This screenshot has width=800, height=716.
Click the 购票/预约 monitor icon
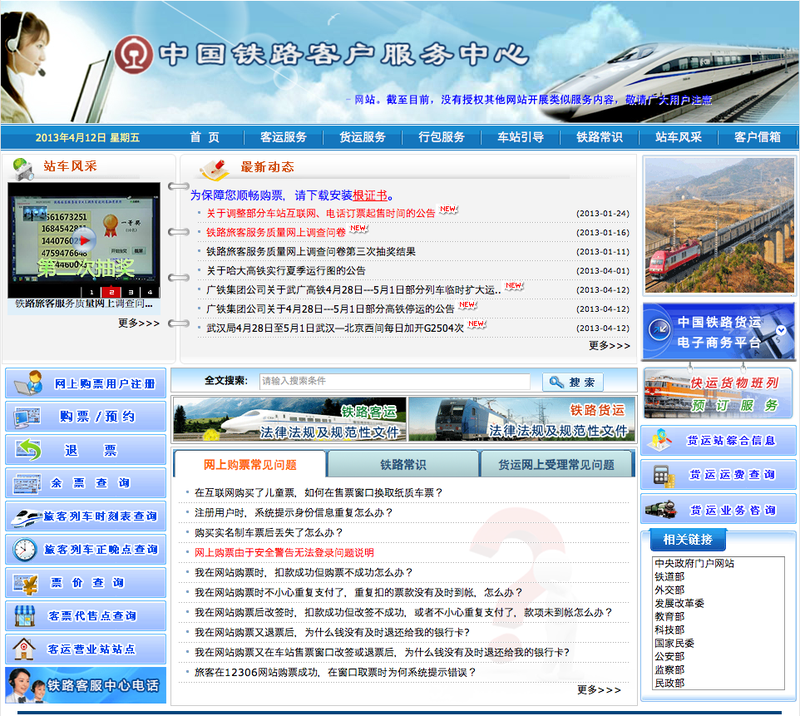pos(28,416)
